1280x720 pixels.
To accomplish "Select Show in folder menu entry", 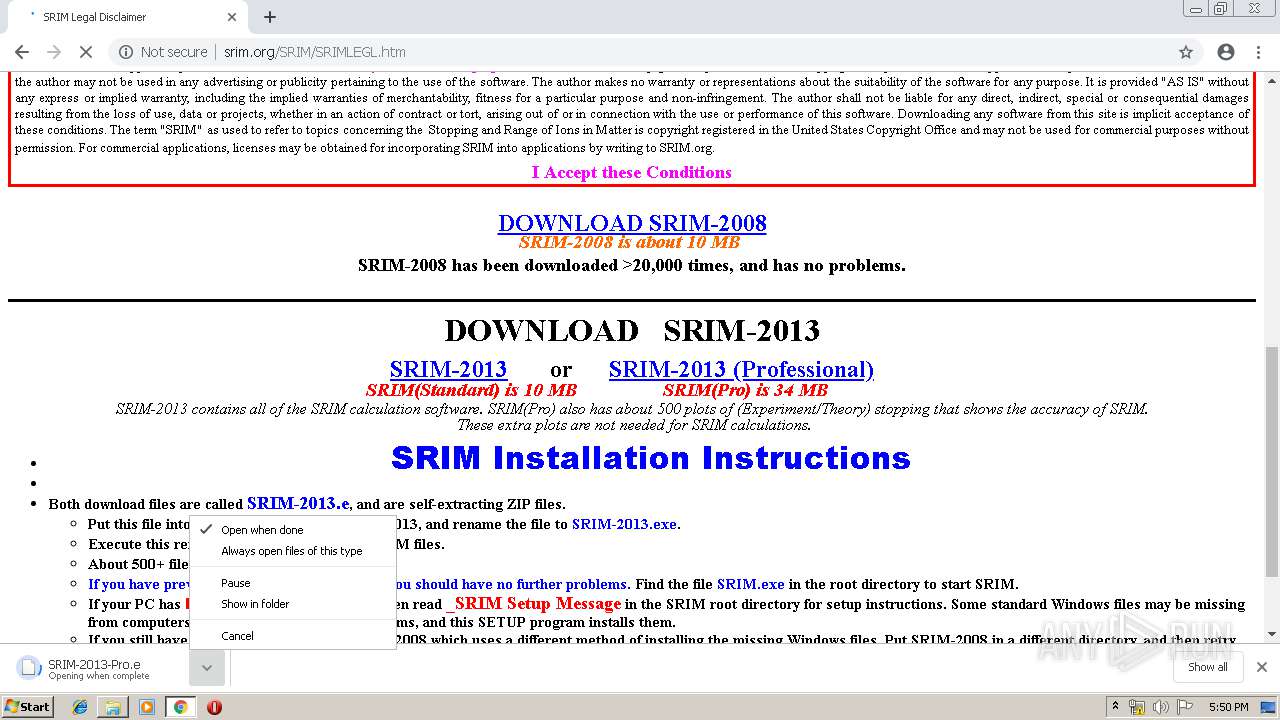I will [293, 604].
